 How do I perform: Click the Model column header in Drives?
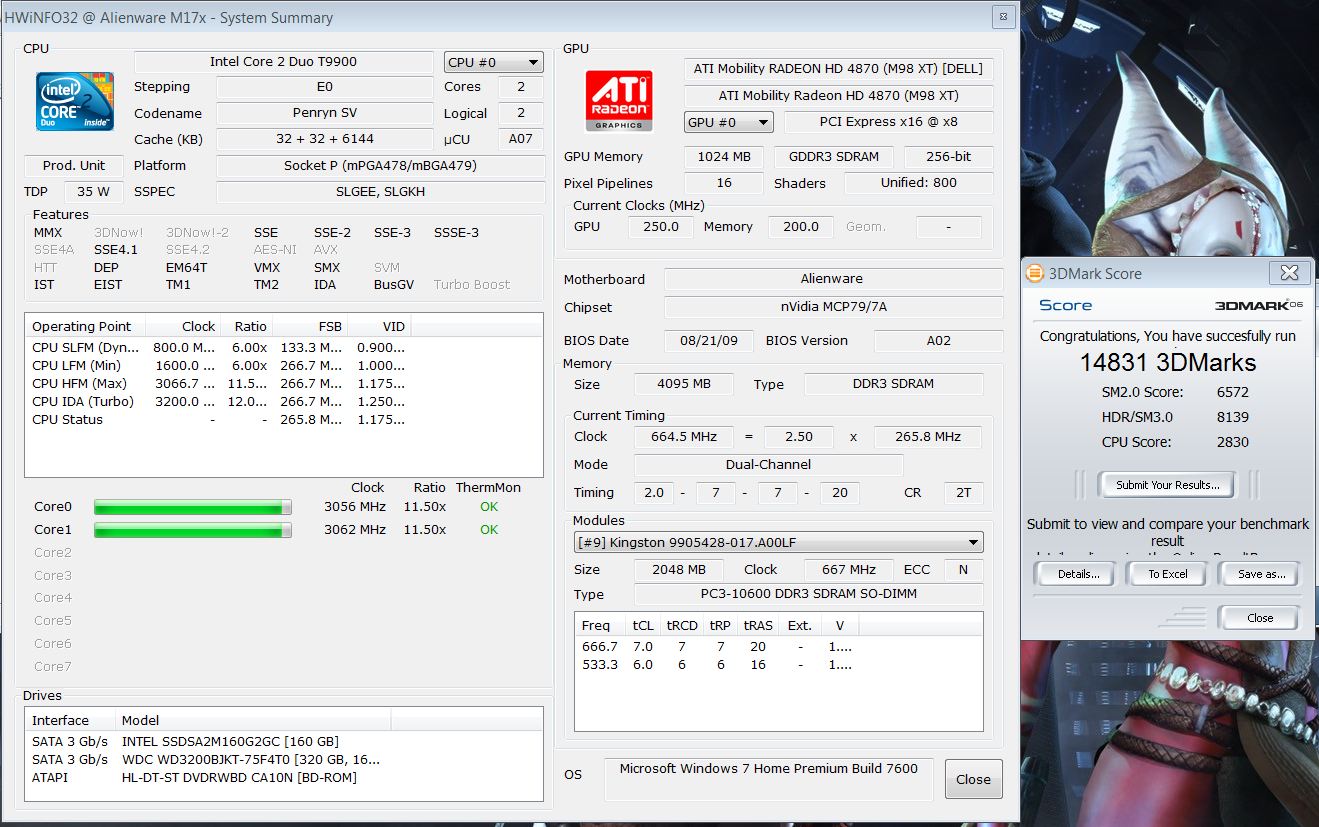tap(252, 720)
